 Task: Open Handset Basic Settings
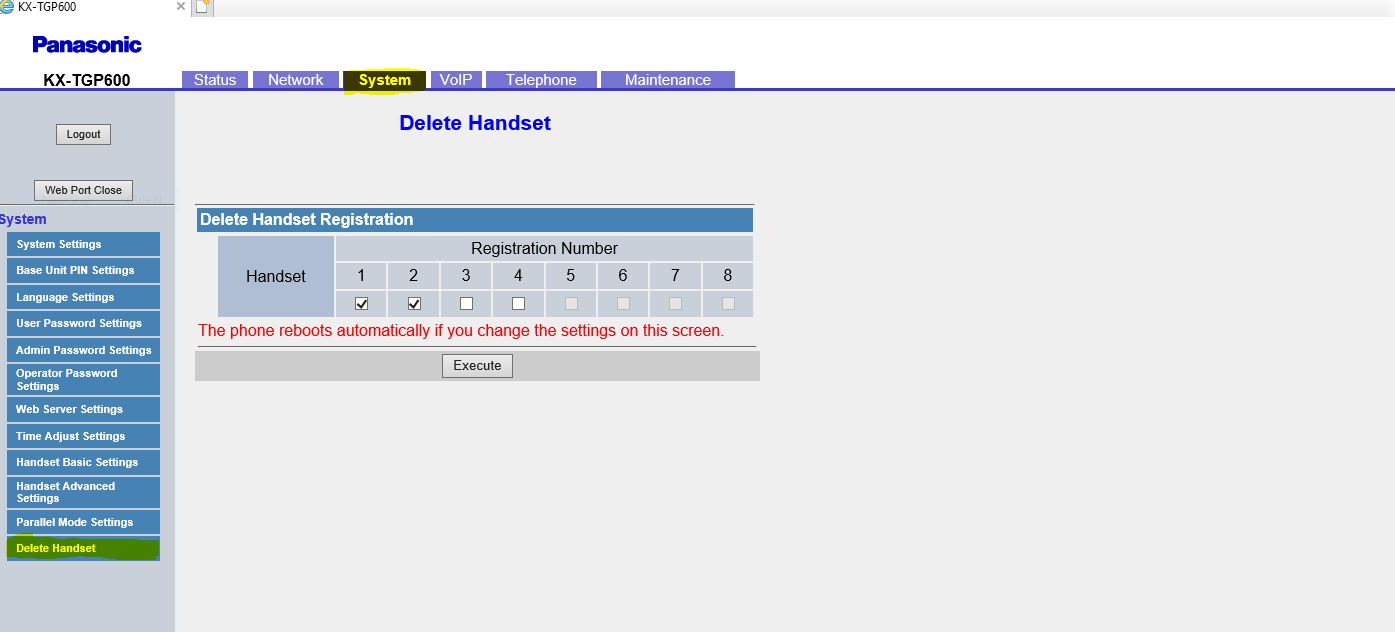tap(83, 462)
